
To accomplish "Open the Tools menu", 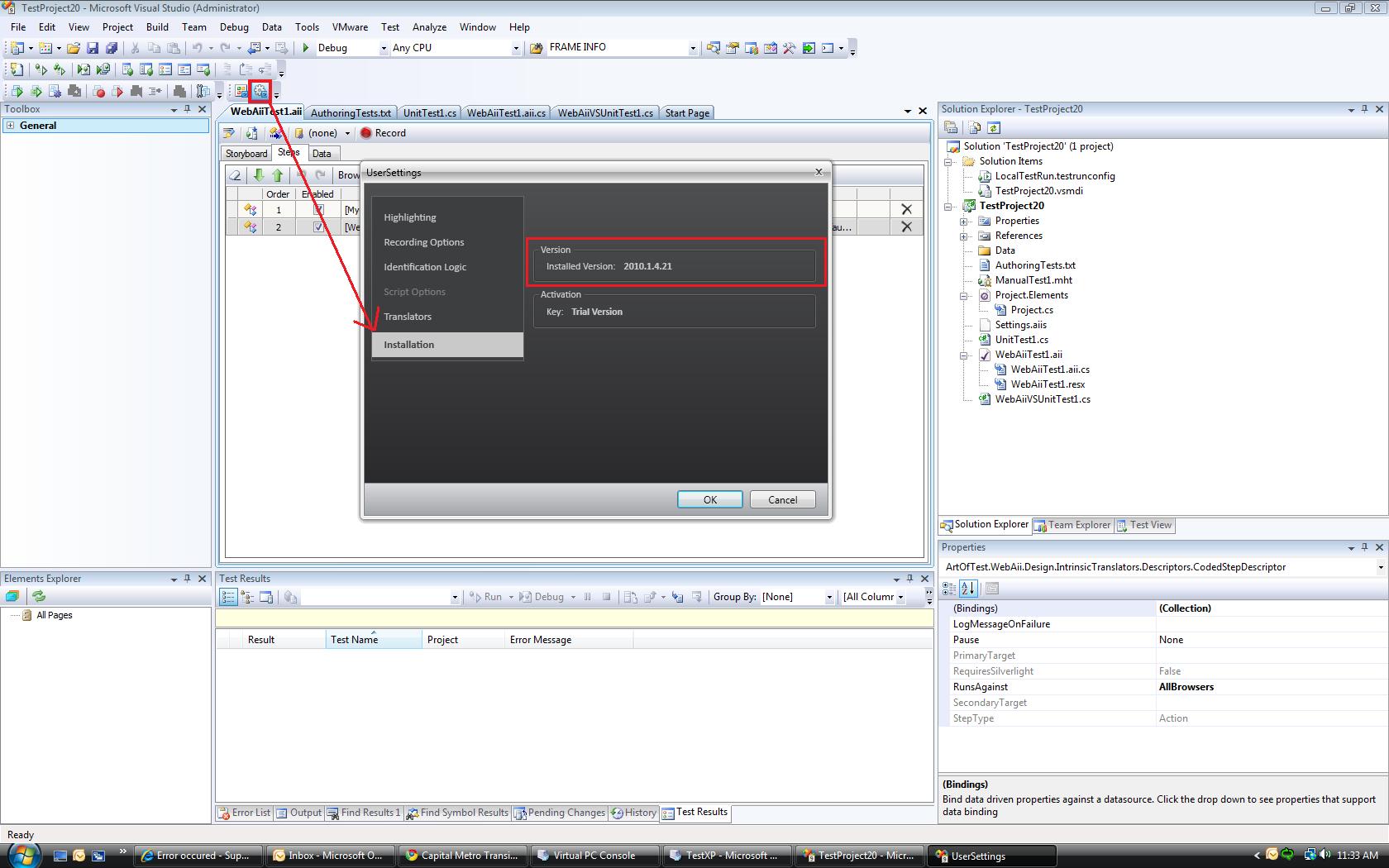I will (307, 27).
